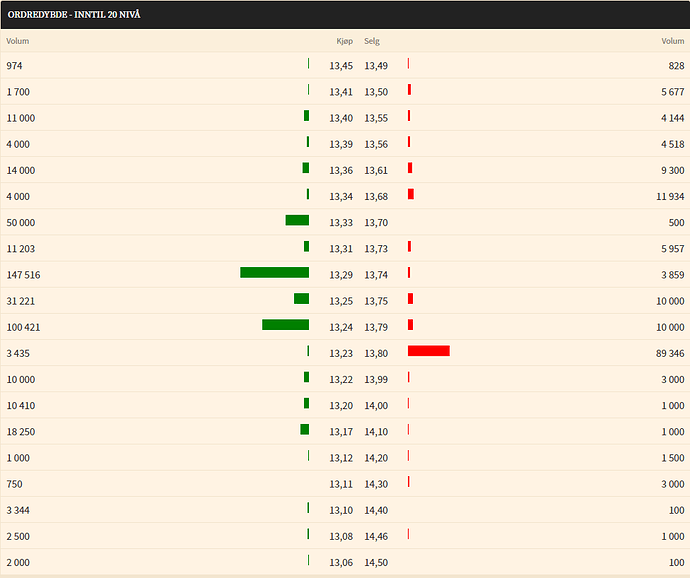This screenshot has width=690, height=578.
Task: Select sell price 13,75
Action: pyautogui.click(x=376, y=301)
